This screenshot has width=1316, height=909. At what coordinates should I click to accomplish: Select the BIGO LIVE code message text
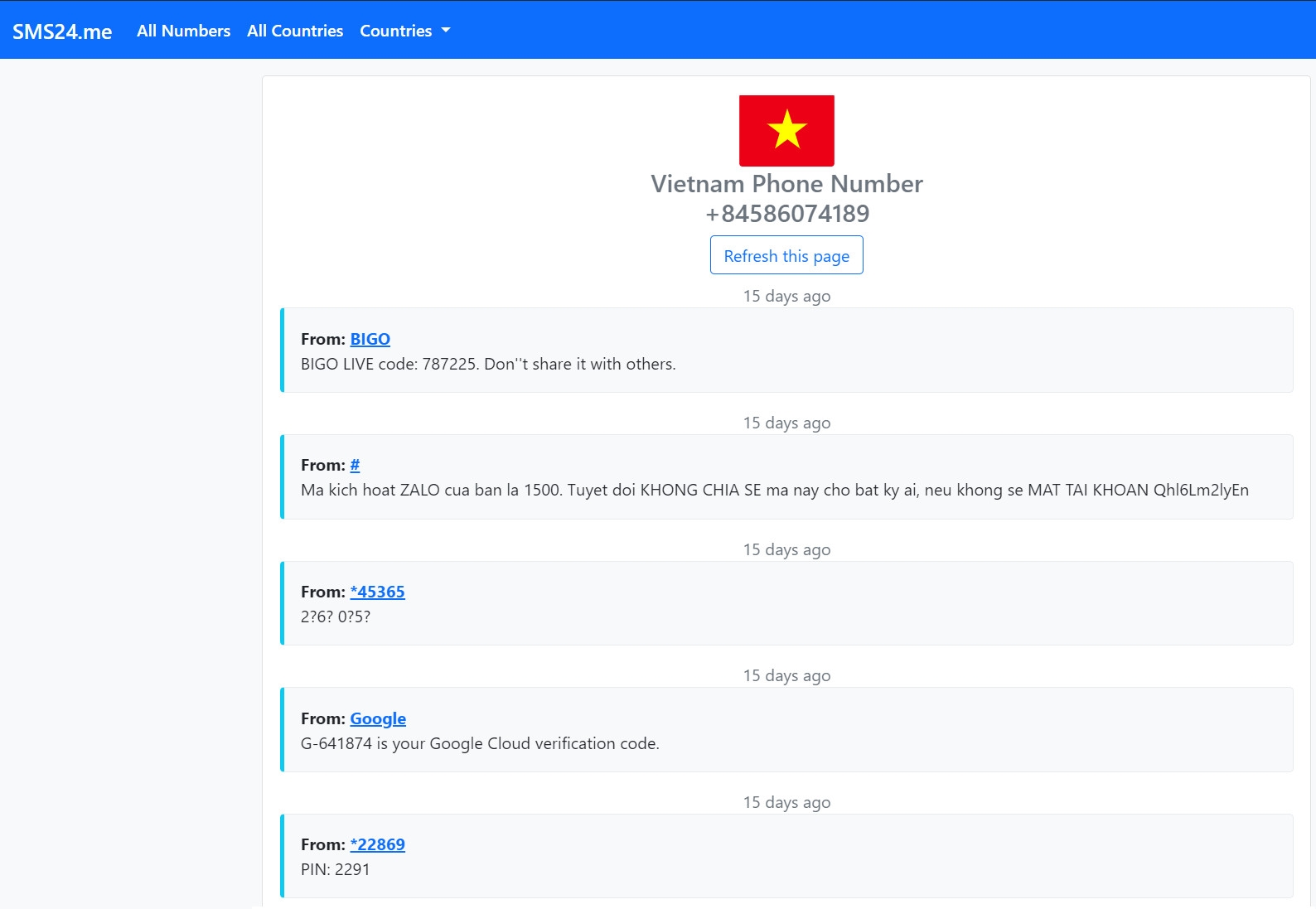click(x=488, y=364)
